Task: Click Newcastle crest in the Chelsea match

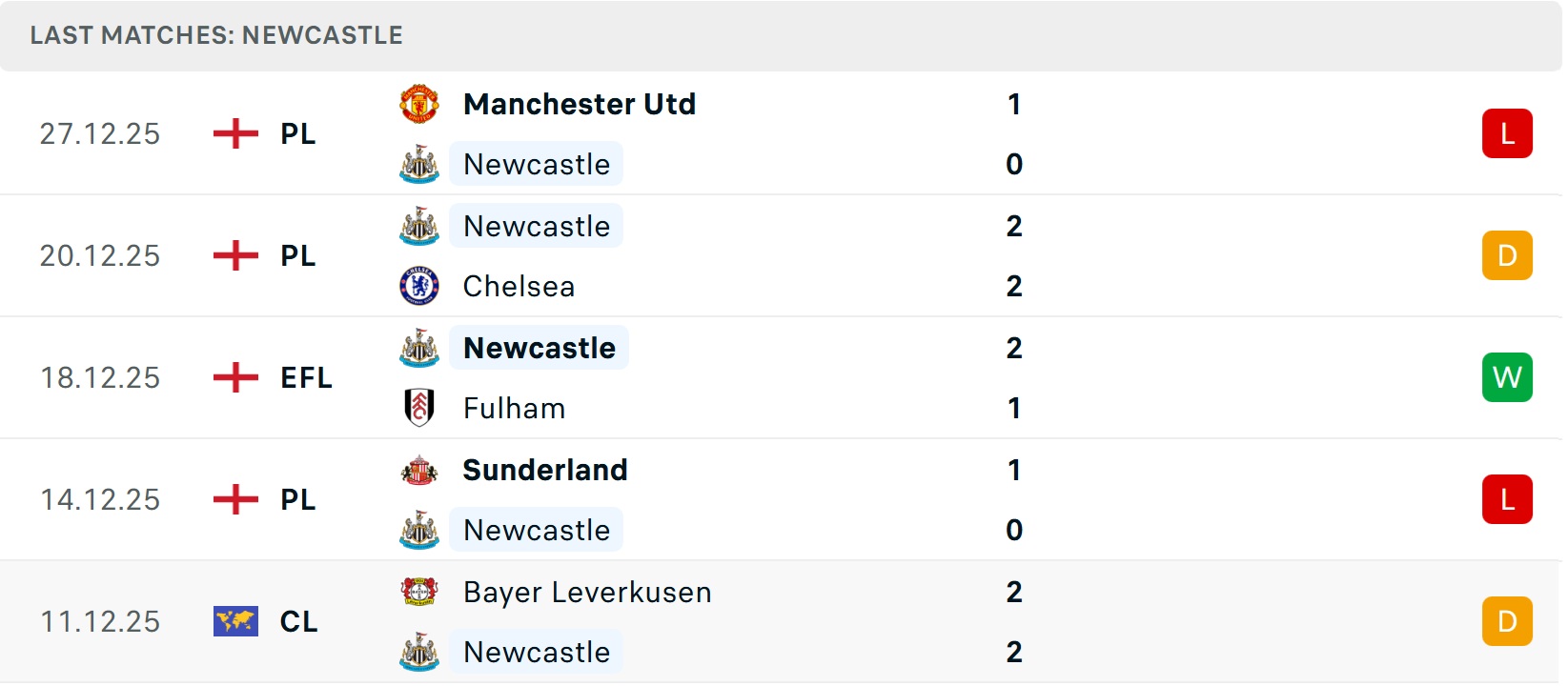Action: click(418, 227)
